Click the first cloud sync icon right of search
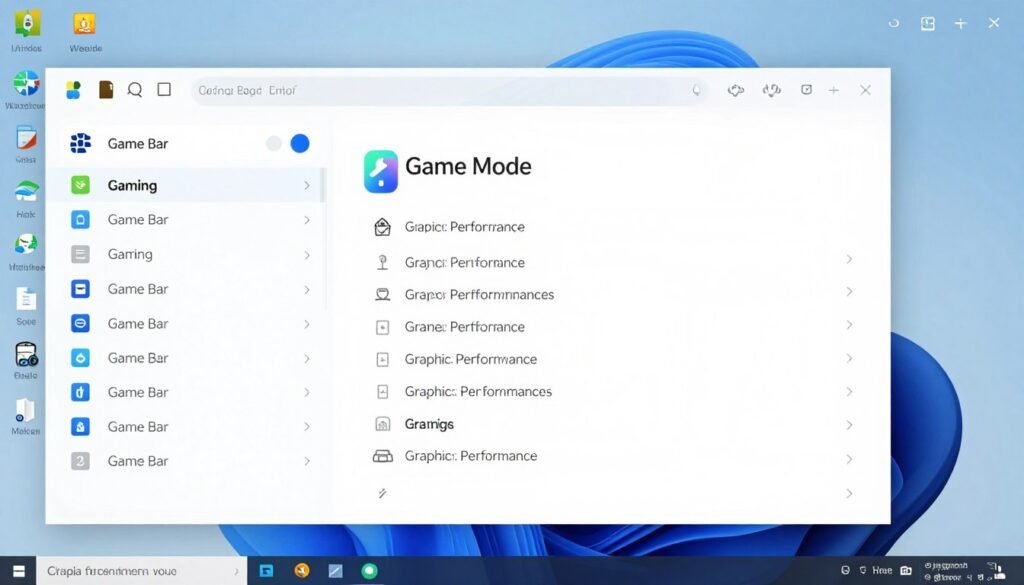The width and height of the screenshot is (1024, 585). tap(736, 91)
